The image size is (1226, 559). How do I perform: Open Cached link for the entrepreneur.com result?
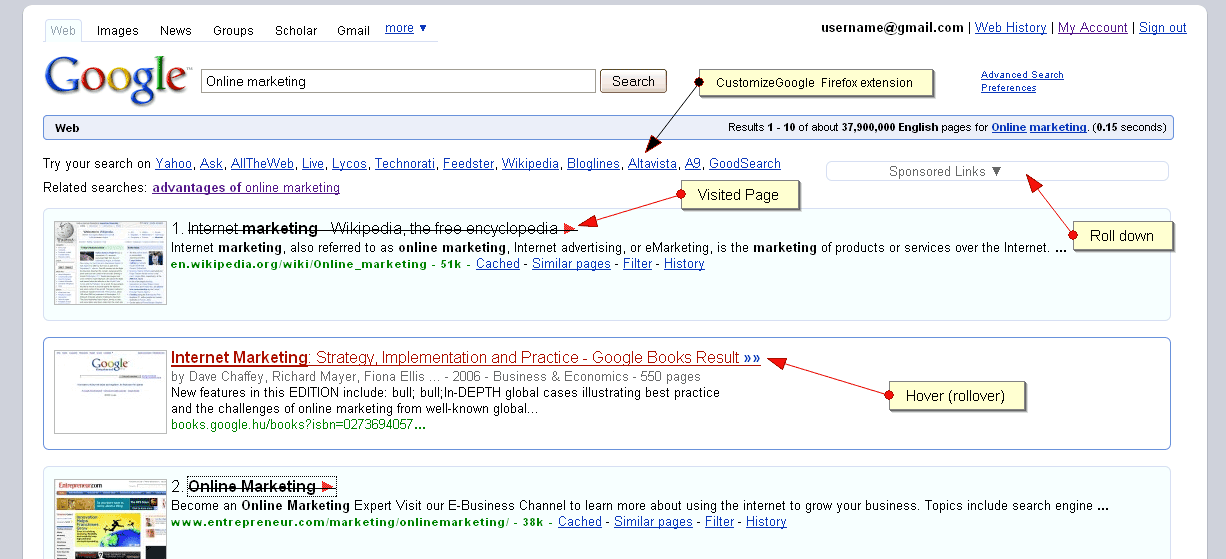point(580,522)
